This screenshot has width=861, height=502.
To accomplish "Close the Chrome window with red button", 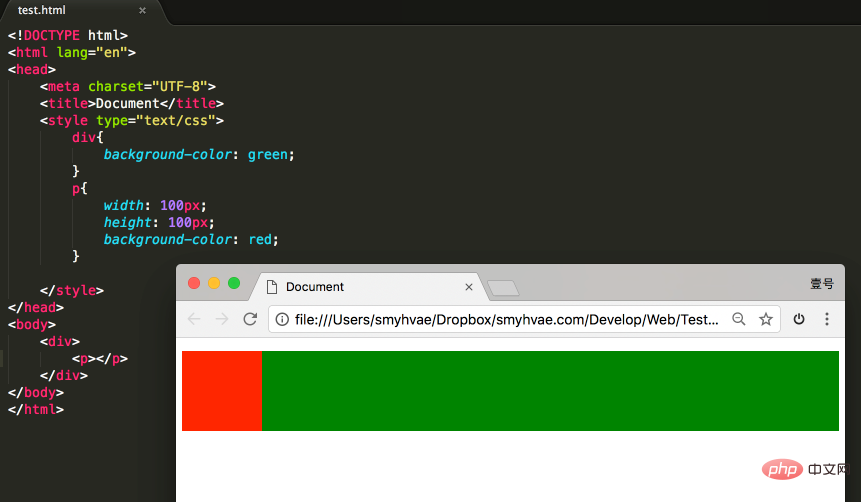I will (194, 283).
